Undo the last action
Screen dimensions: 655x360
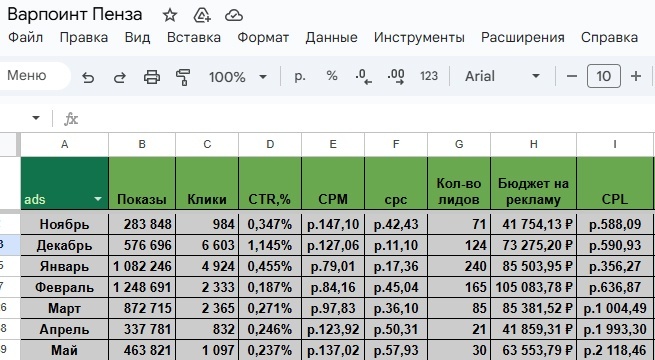click(x=88, y=77)
